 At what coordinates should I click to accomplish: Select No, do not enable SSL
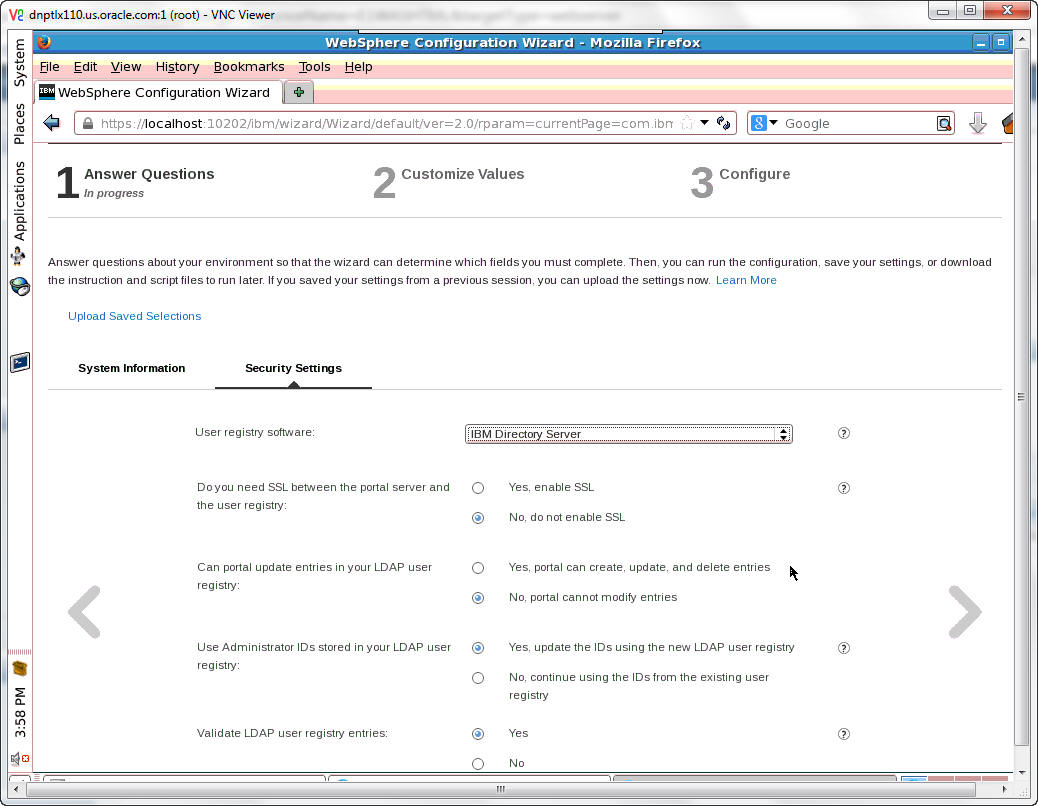pyautogui.click(x=478, y=518)
